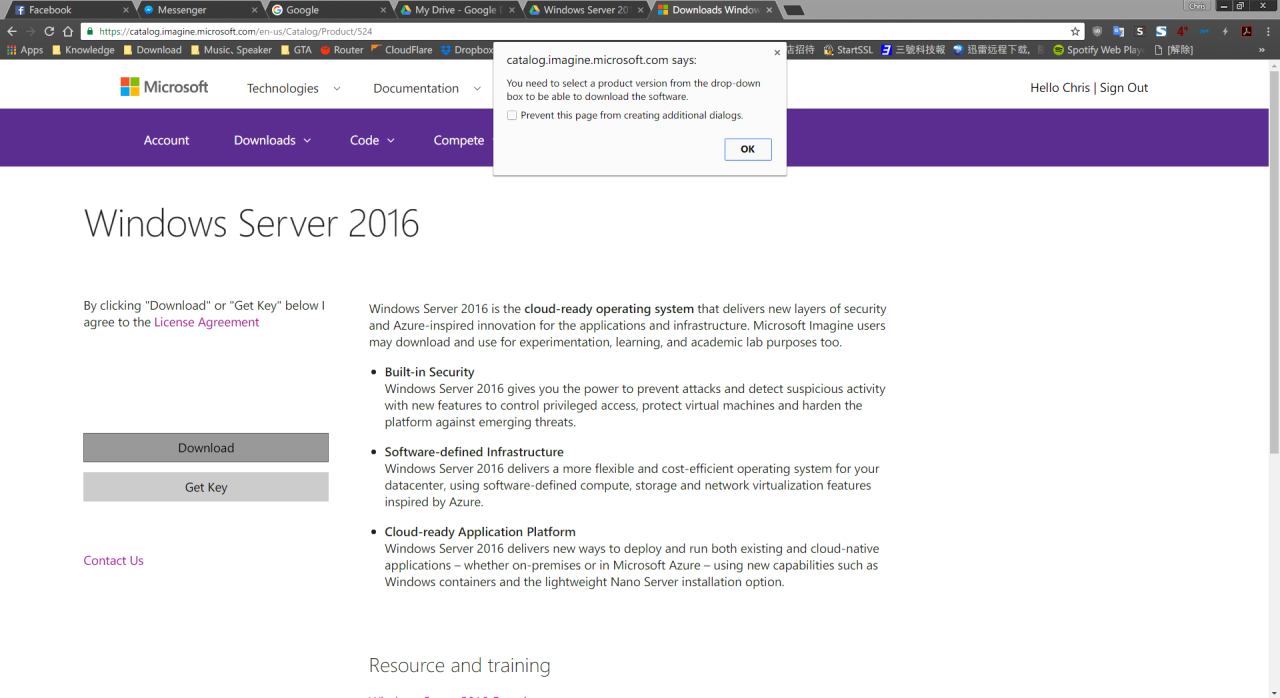Click the browser forward arrow
This screenshot has width=1280, height=698.
(30, 31)
